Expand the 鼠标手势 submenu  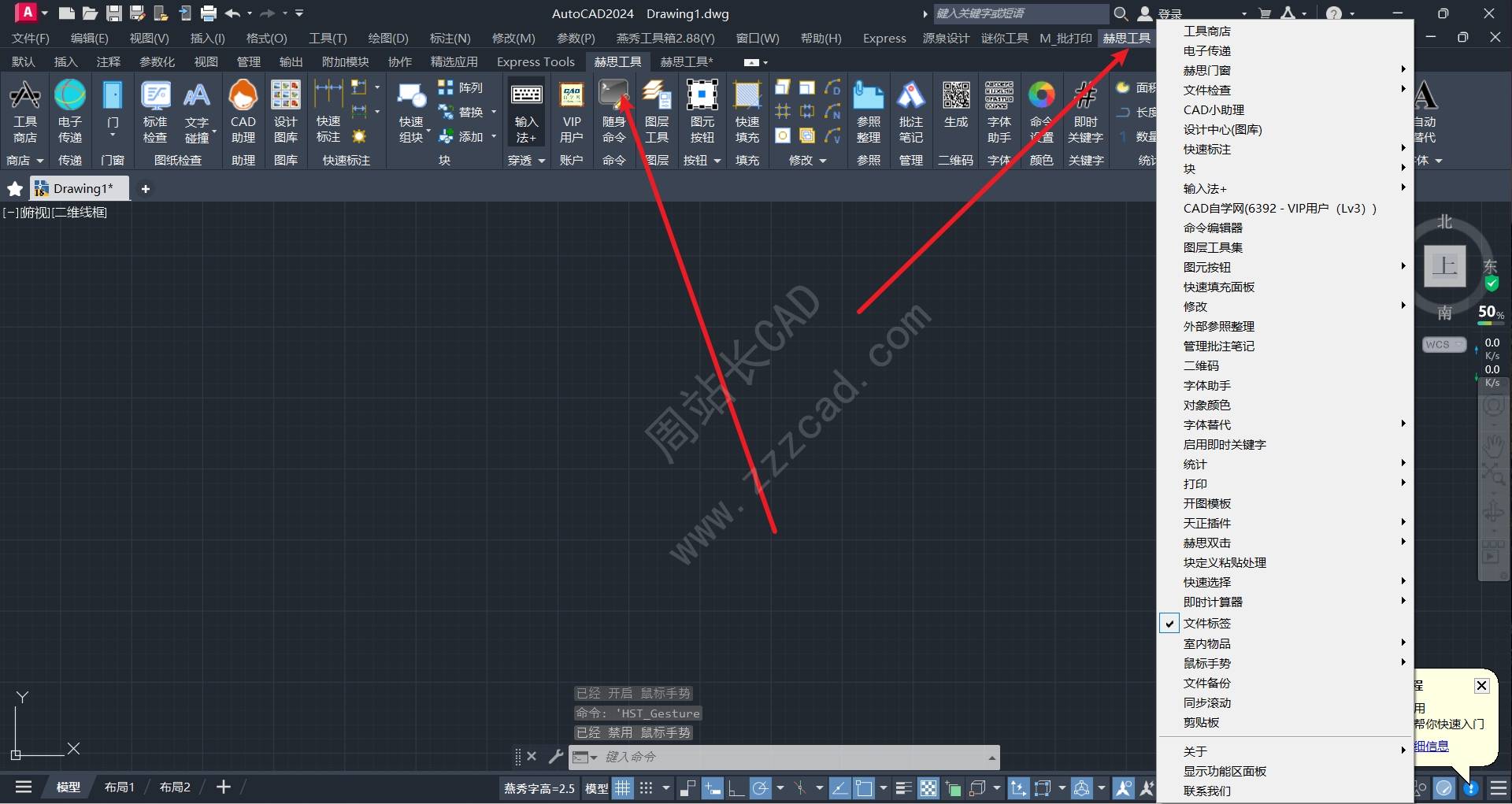(1285, 663)
